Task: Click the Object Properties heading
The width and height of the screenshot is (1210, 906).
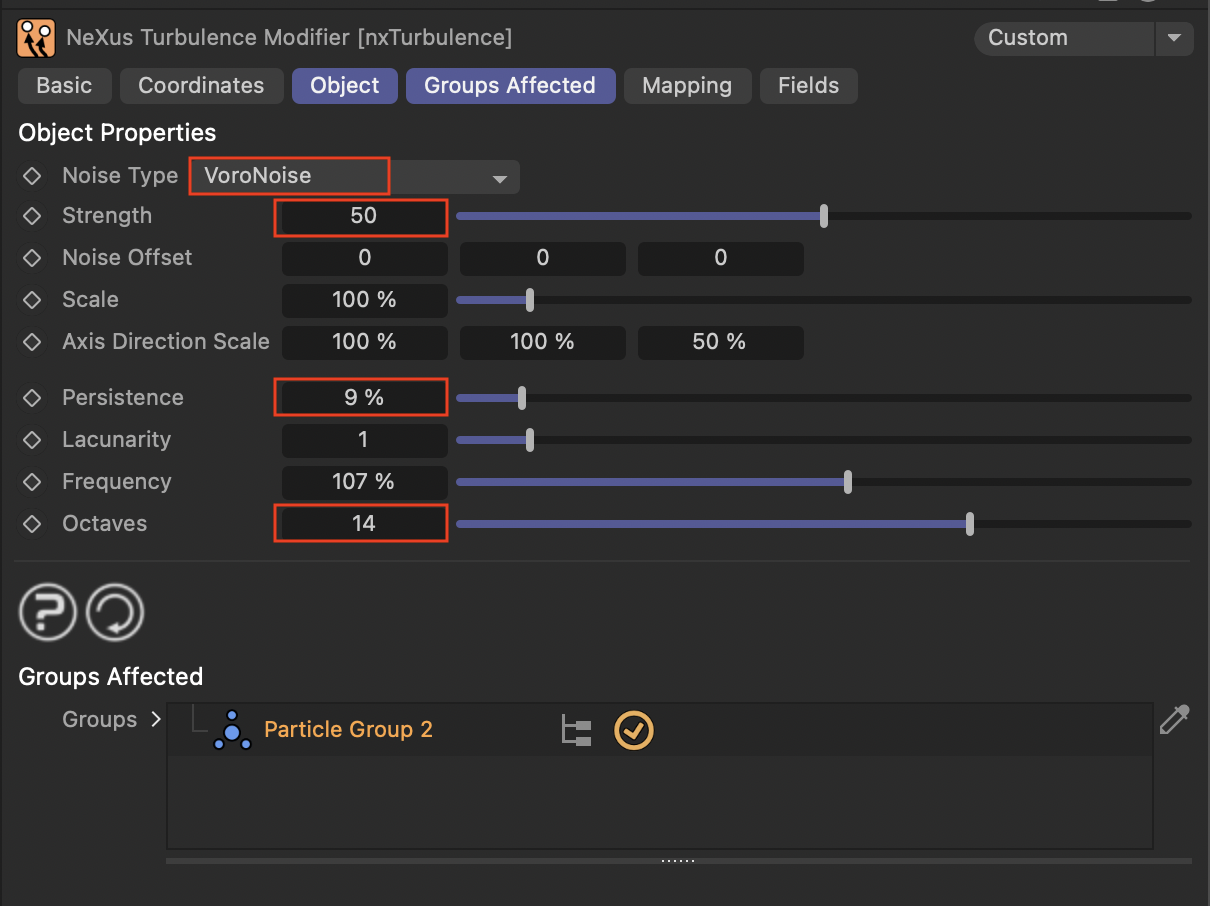Action: click(117, 133)
